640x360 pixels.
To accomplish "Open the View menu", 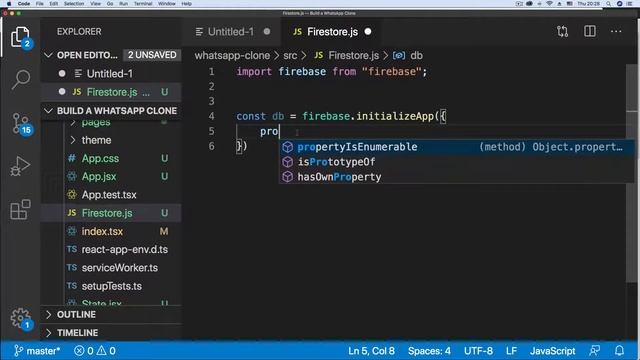I will coord(95,4).
